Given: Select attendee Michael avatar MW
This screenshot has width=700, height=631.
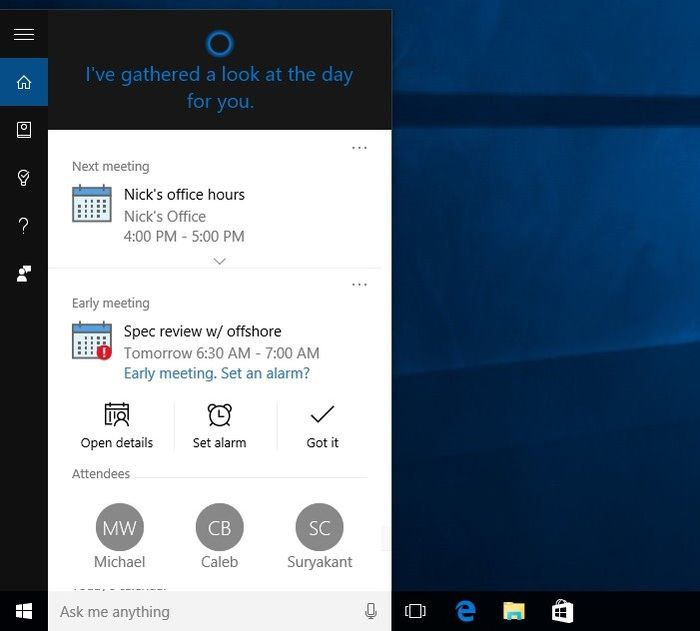Looking at the screenshot, I should pyautogui.click(x=120, y=527).
